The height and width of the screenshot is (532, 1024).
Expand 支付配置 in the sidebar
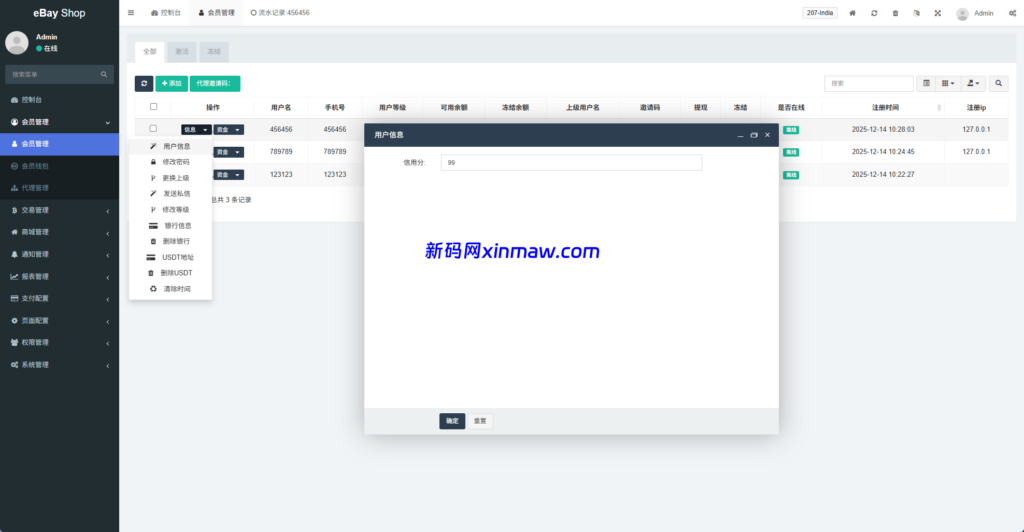click(59, 298)
